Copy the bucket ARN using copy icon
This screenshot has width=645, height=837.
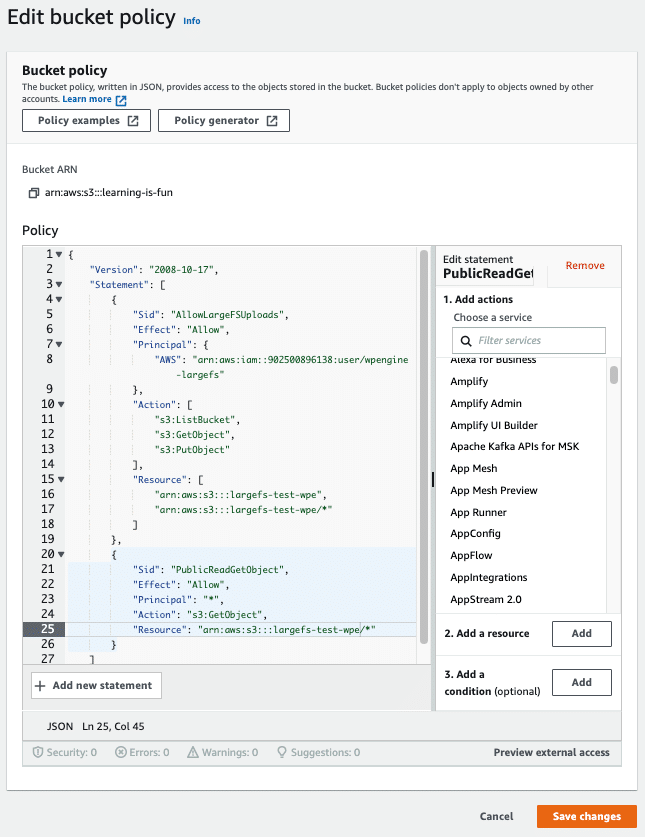click(x=34, y=192)
